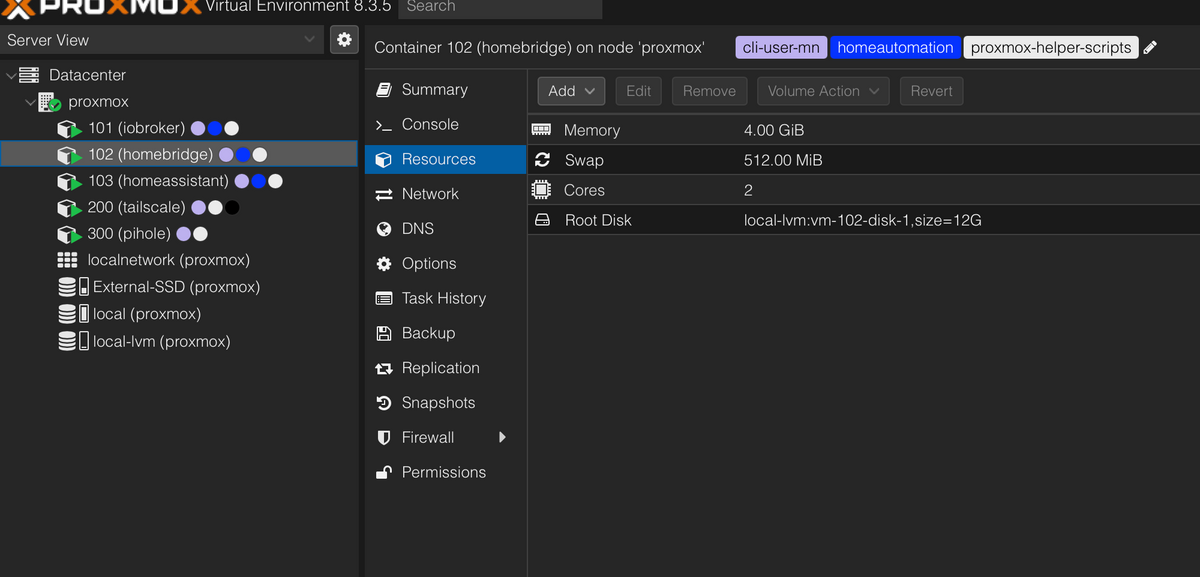The width and height of the screenshot is (1200, 577).
Task: Click the Summary book icon
Action: (x=384, y=90)
